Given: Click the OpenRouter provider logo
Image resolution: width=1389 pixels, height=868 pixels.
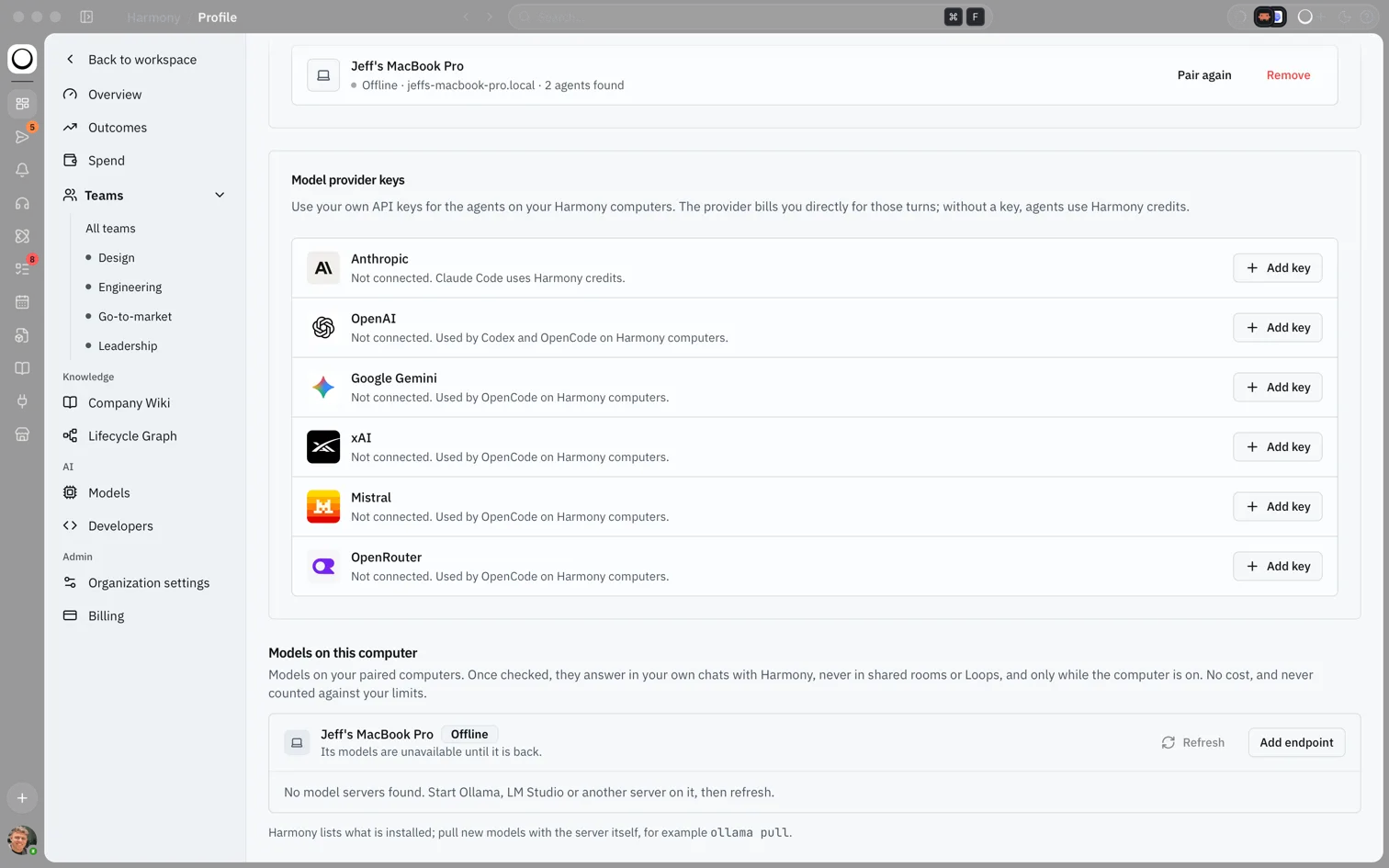Looking at the screenshot, I should [323, 567].
